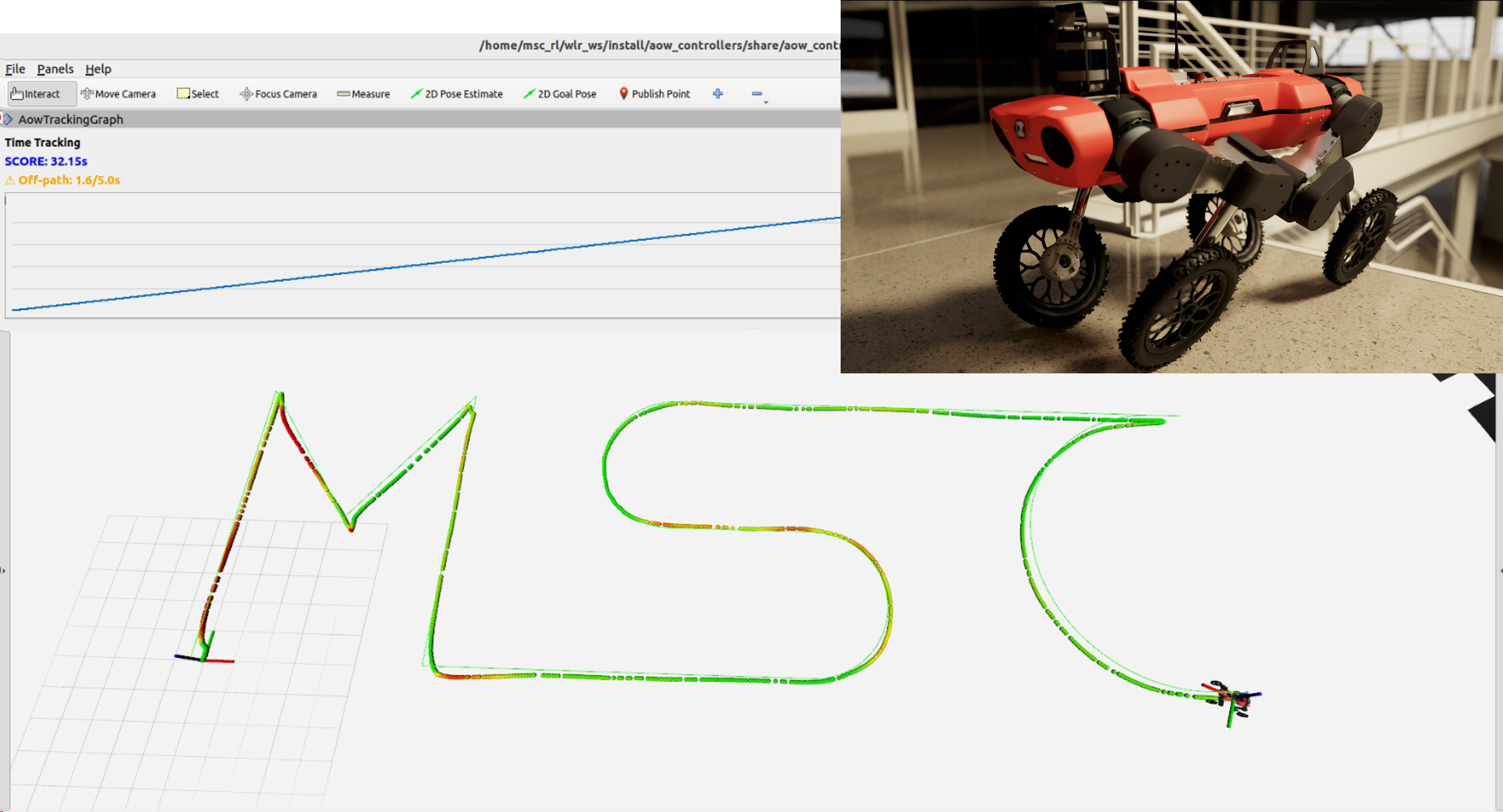The image size is (1503, 812).
Task: Select the 2D Pose Estimate tool
Action: 458,93
